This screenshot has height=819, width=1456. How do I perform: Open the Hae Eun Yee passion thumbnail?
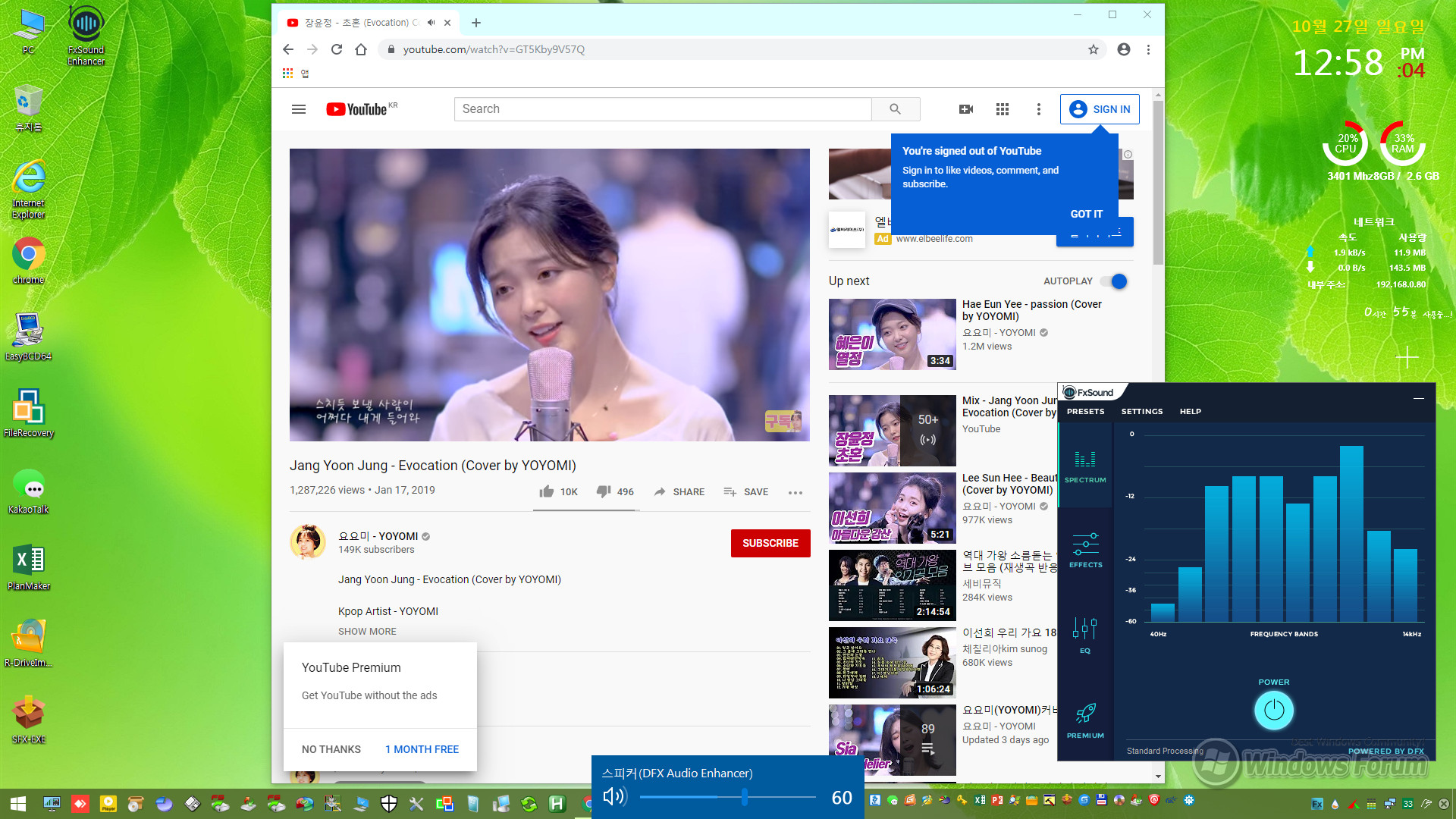(x=892, y=334)
